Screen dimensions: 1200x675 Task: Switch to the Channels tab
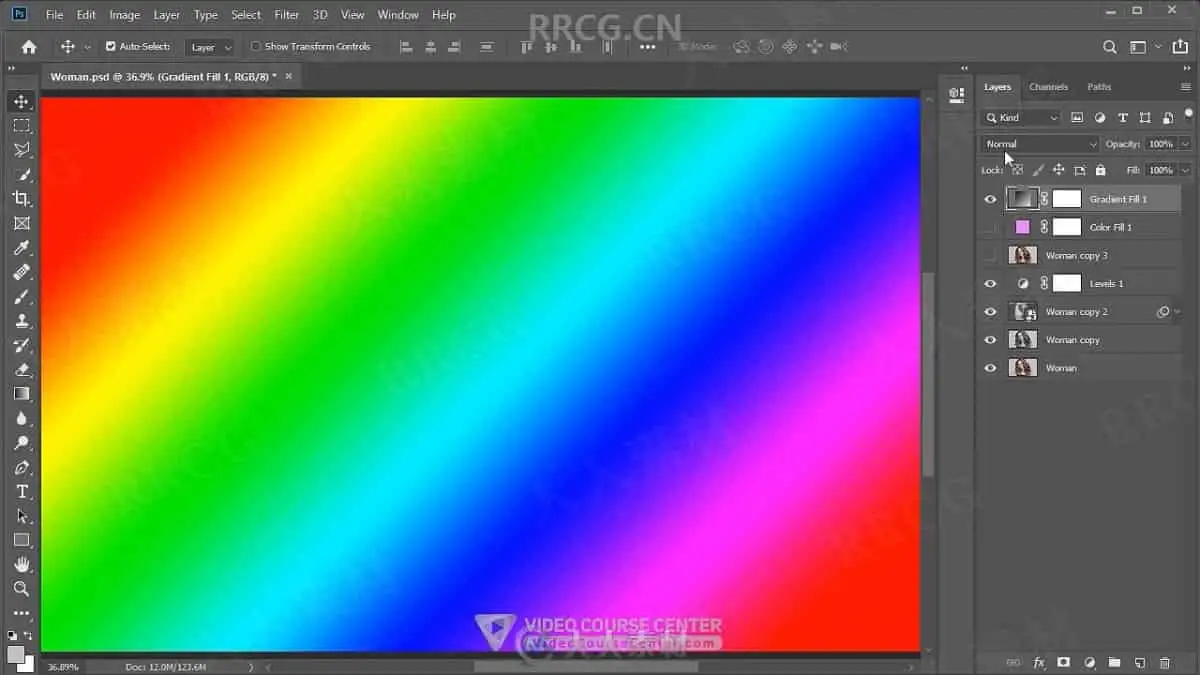click(x=1048, y=87)
